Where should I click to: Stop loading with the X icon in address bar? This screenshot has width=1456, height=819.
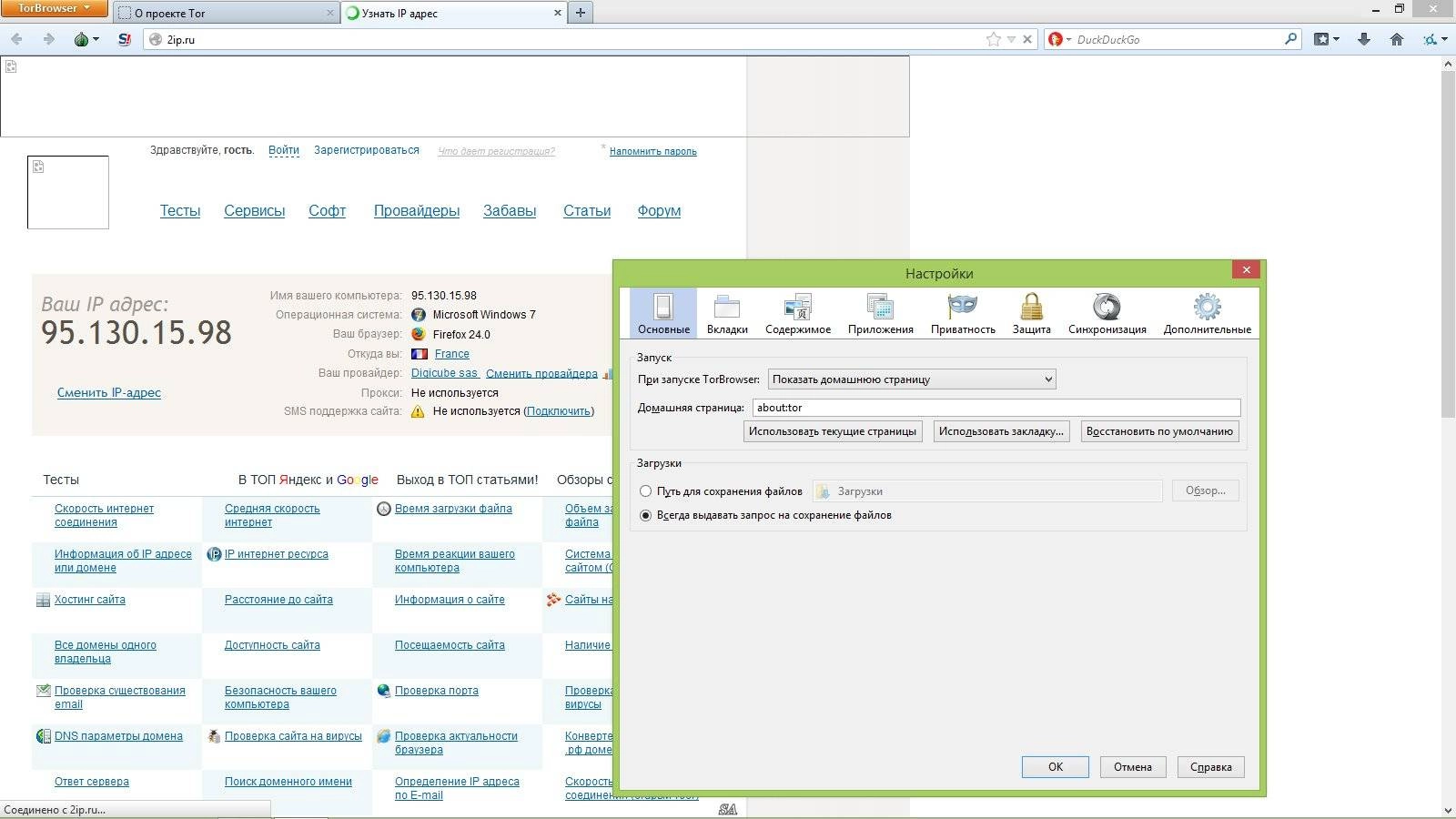(x=1027, y=39)
